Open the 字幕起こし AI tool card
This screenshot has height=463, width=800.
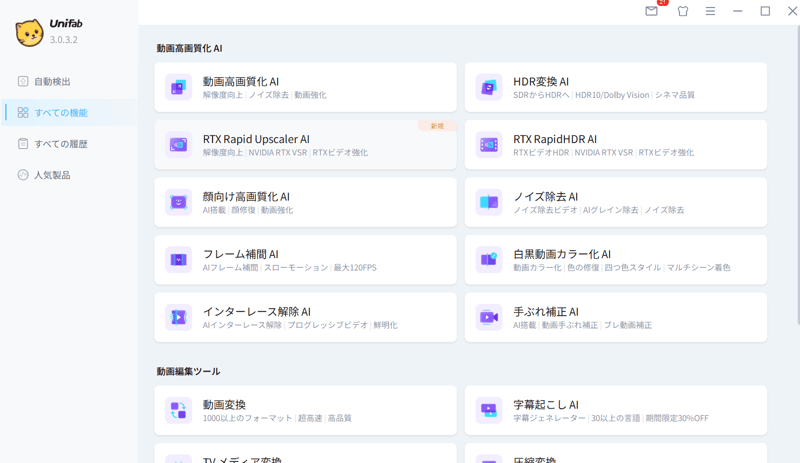coord(615,410)
